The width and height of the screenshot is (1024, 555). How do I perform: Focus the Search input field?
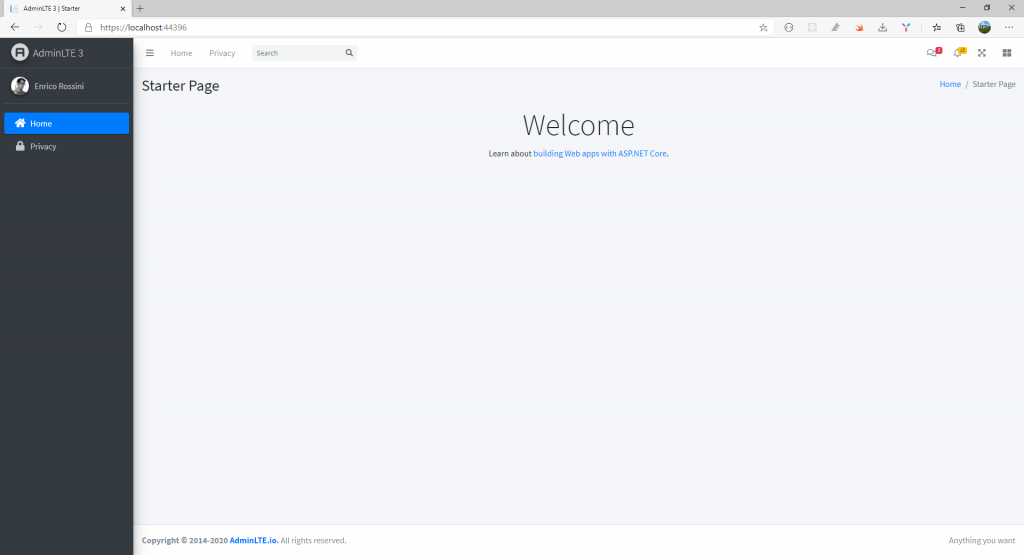point(297,53)
